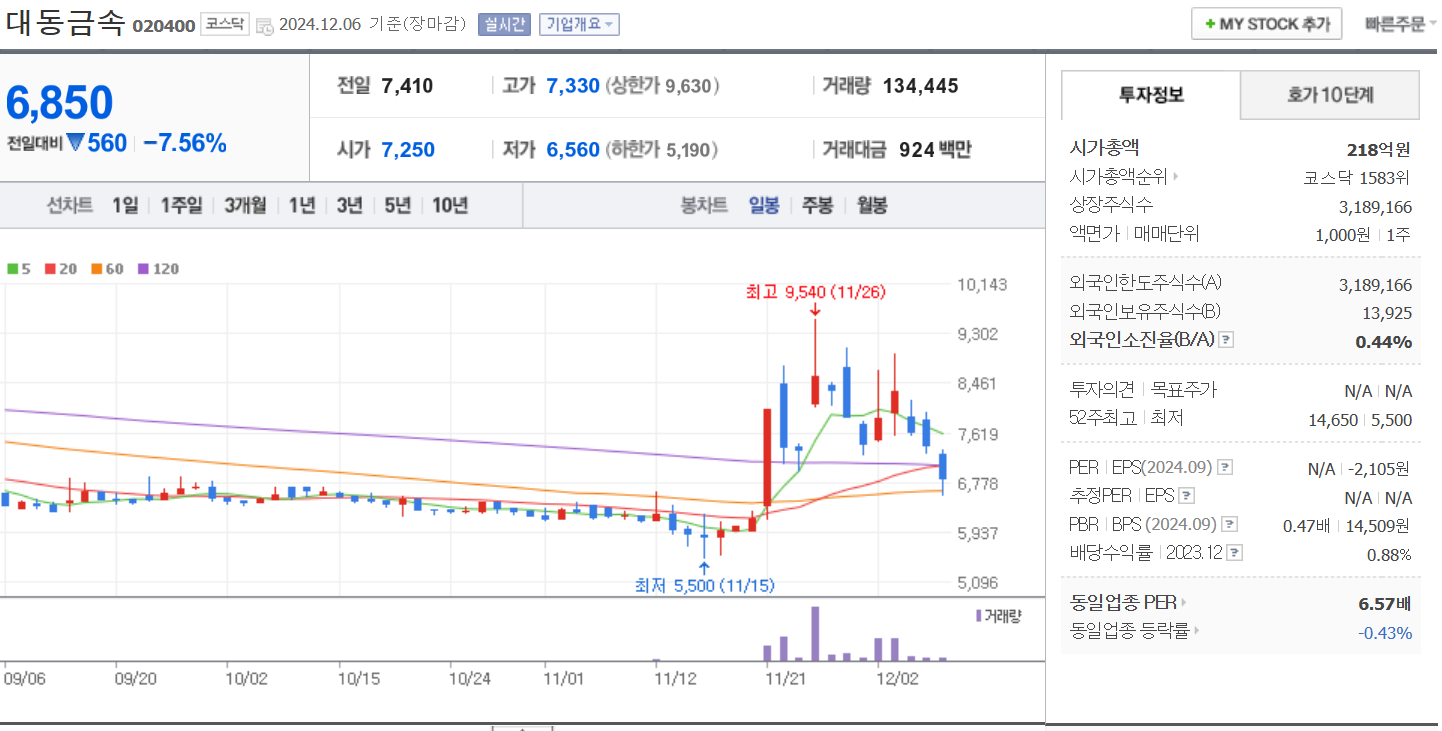The width and height of the screenshot is (1442, 731).
Task: Click the 52주최고 최저 value 14,650
Action: point(1333,420)
